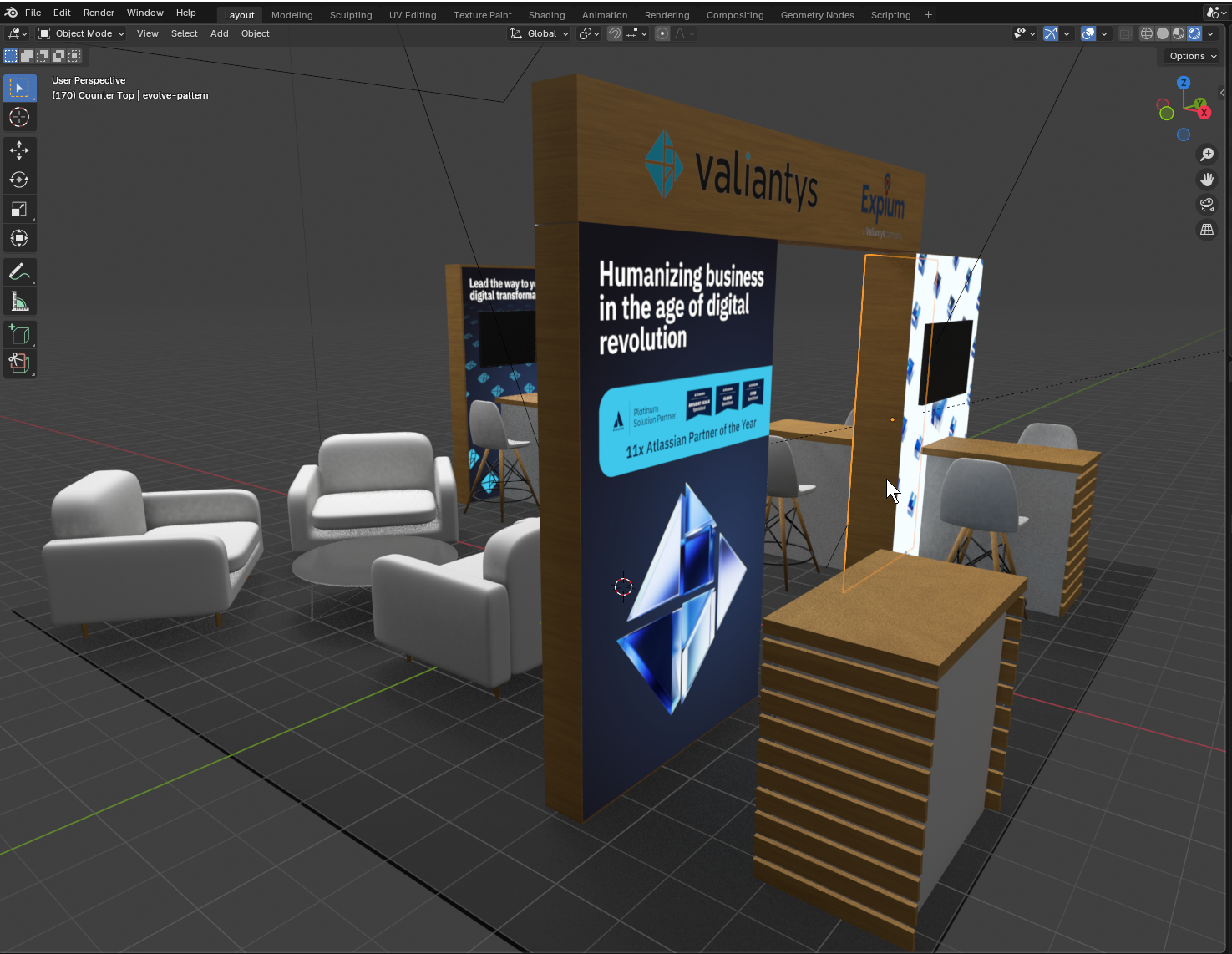1232x954 pixels.
Task: Select the Cursor tool in the toolbar
Action: pos(19,117)
